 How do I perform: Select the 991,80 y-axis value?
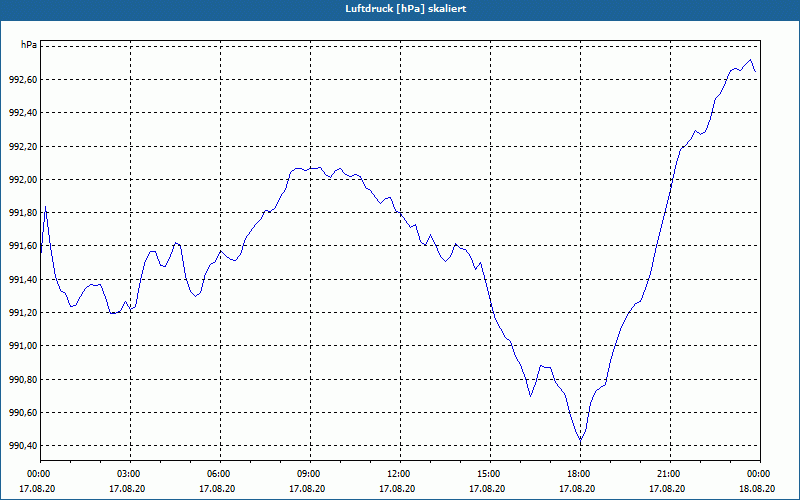point(22,213)
